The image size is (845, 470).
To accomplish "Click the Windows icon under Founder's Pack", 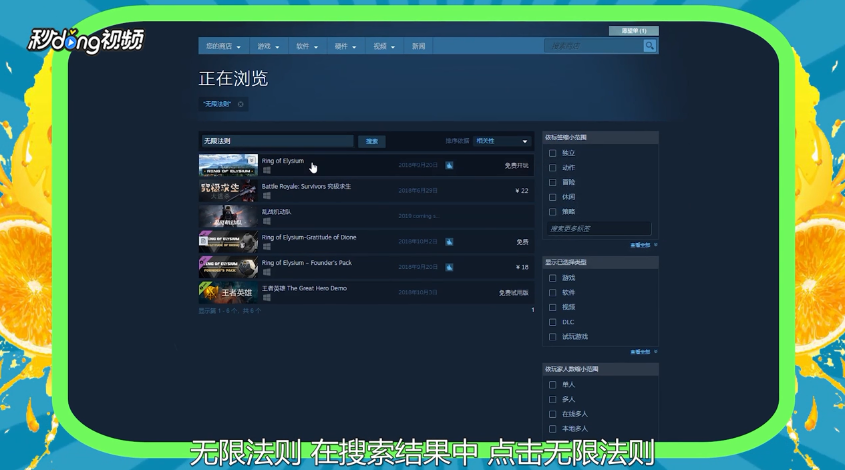I will pyautogui.click(x=266, y=272).
